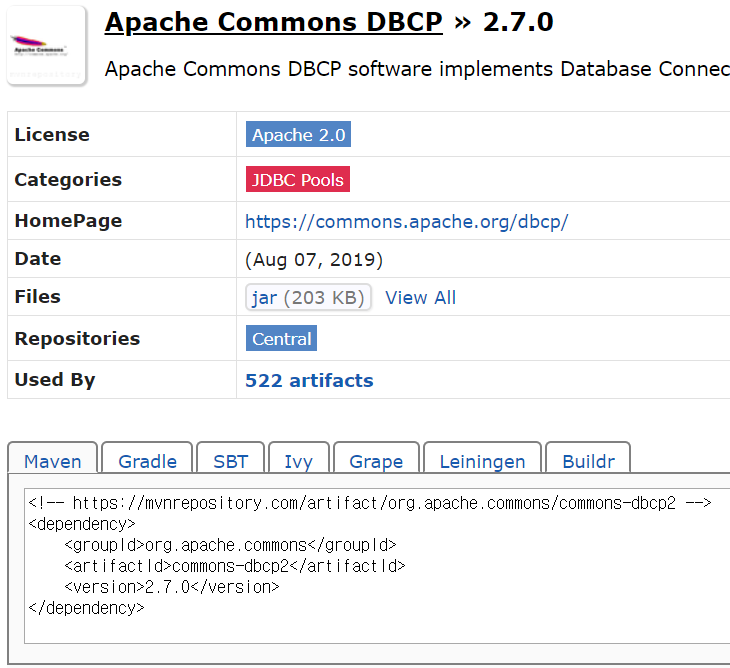Click the date text (Aug 07, 2019)
Screen dimensions: 730x668
(314, 259)
